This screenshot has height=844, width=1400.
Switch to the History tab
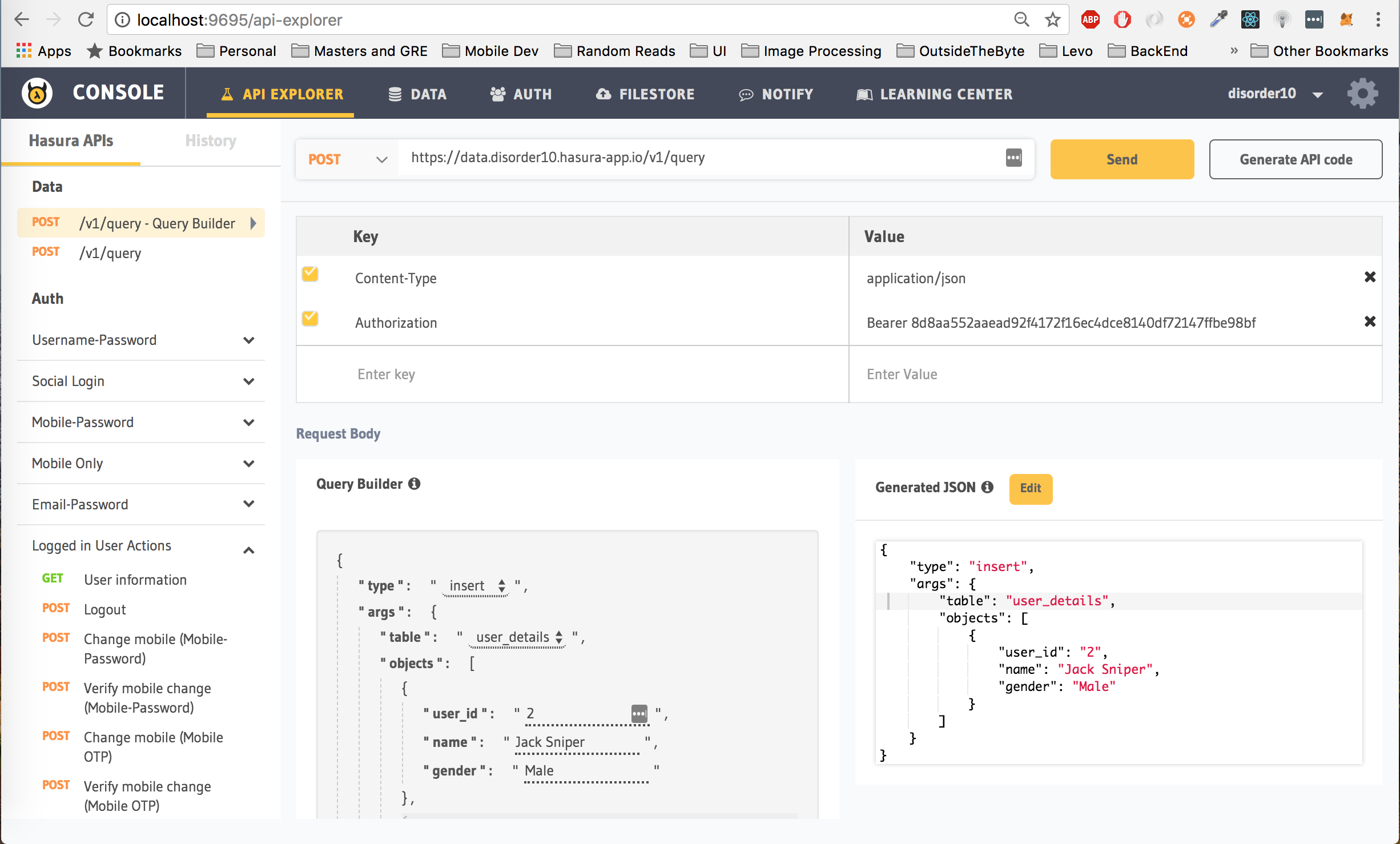tap(210, 140)
